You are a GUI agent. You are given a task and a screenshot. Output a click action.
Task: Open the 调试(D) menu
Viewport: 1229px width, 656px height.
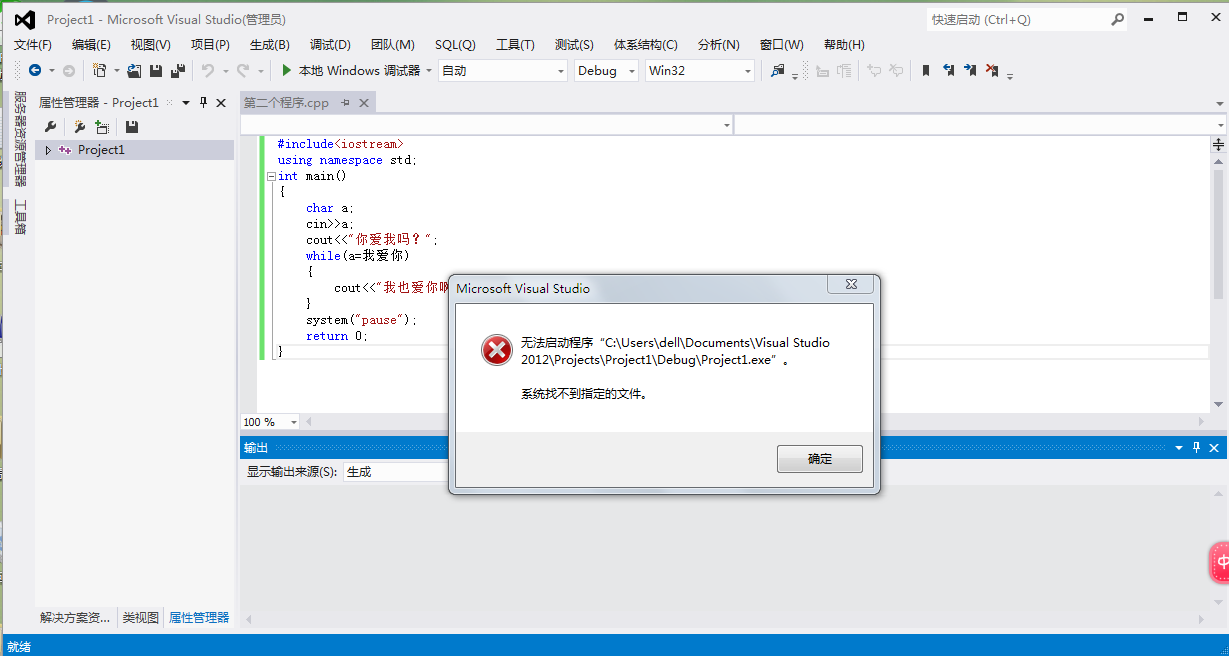click(x=330, y=45)
